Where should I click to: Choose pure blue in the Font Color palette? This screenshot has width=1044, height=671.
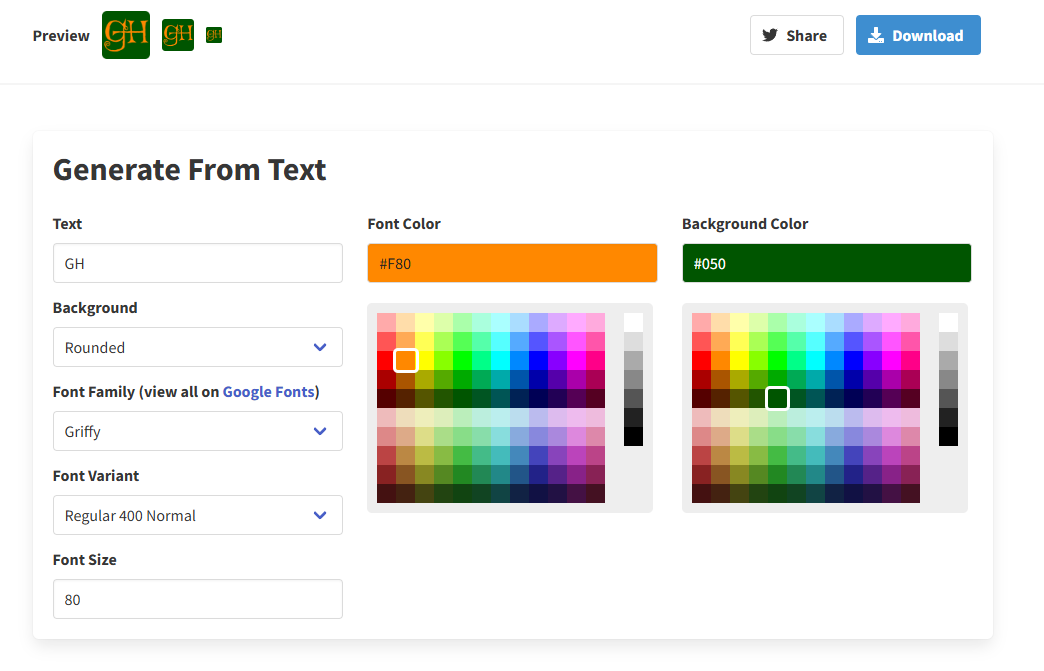click(538, 360)
